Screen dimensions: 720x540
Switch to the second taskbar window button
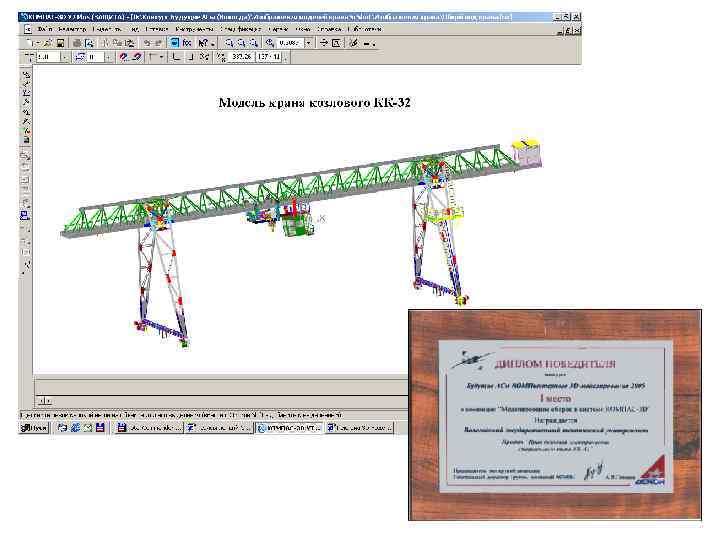tap(219, 428)
